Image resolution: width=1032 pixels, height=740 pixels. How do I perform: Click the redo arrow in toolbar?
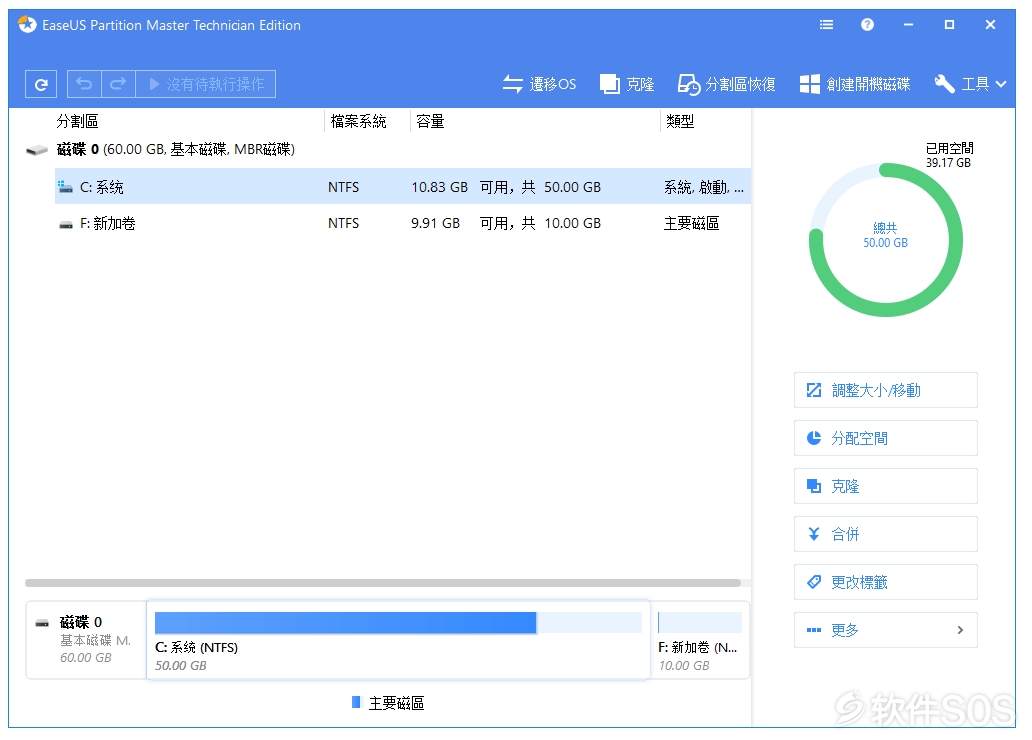click(x=118, y=84)
